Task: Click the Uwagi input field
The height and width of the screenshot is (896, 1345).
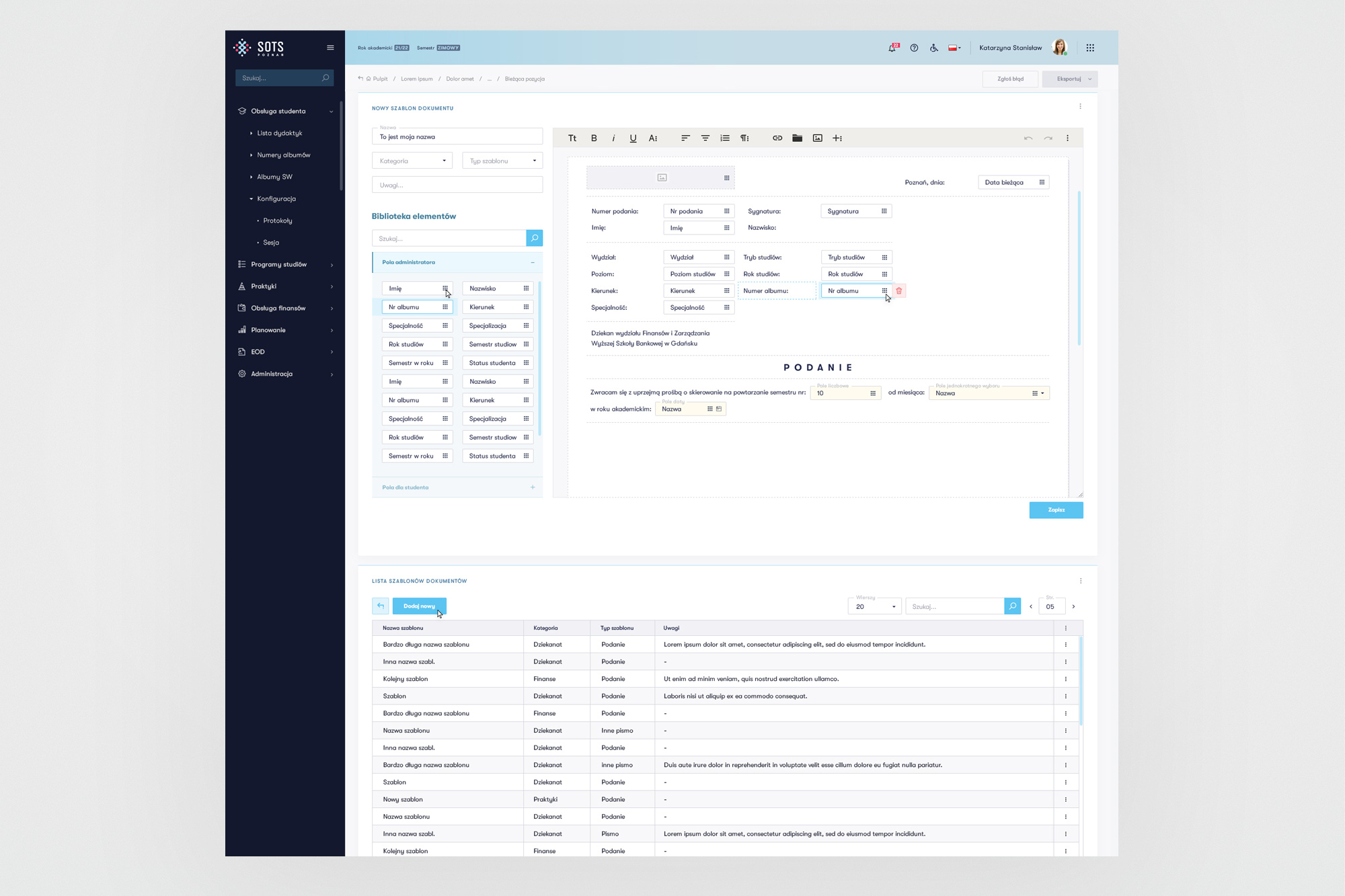Action: pos(457,186)
